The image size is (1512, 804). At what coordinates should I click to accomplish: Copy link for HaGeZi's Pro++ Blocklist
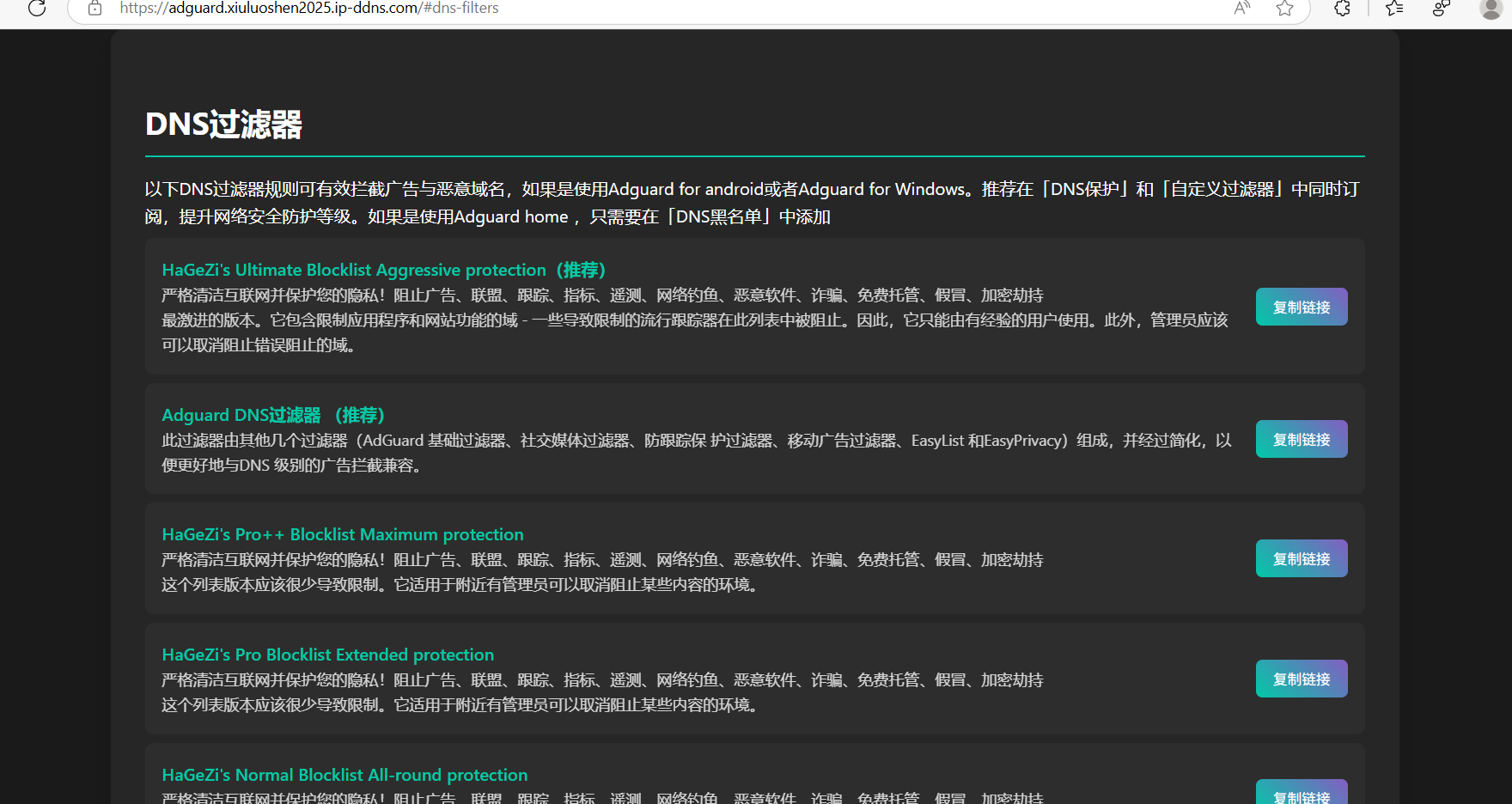click(x=1301, y=557)
